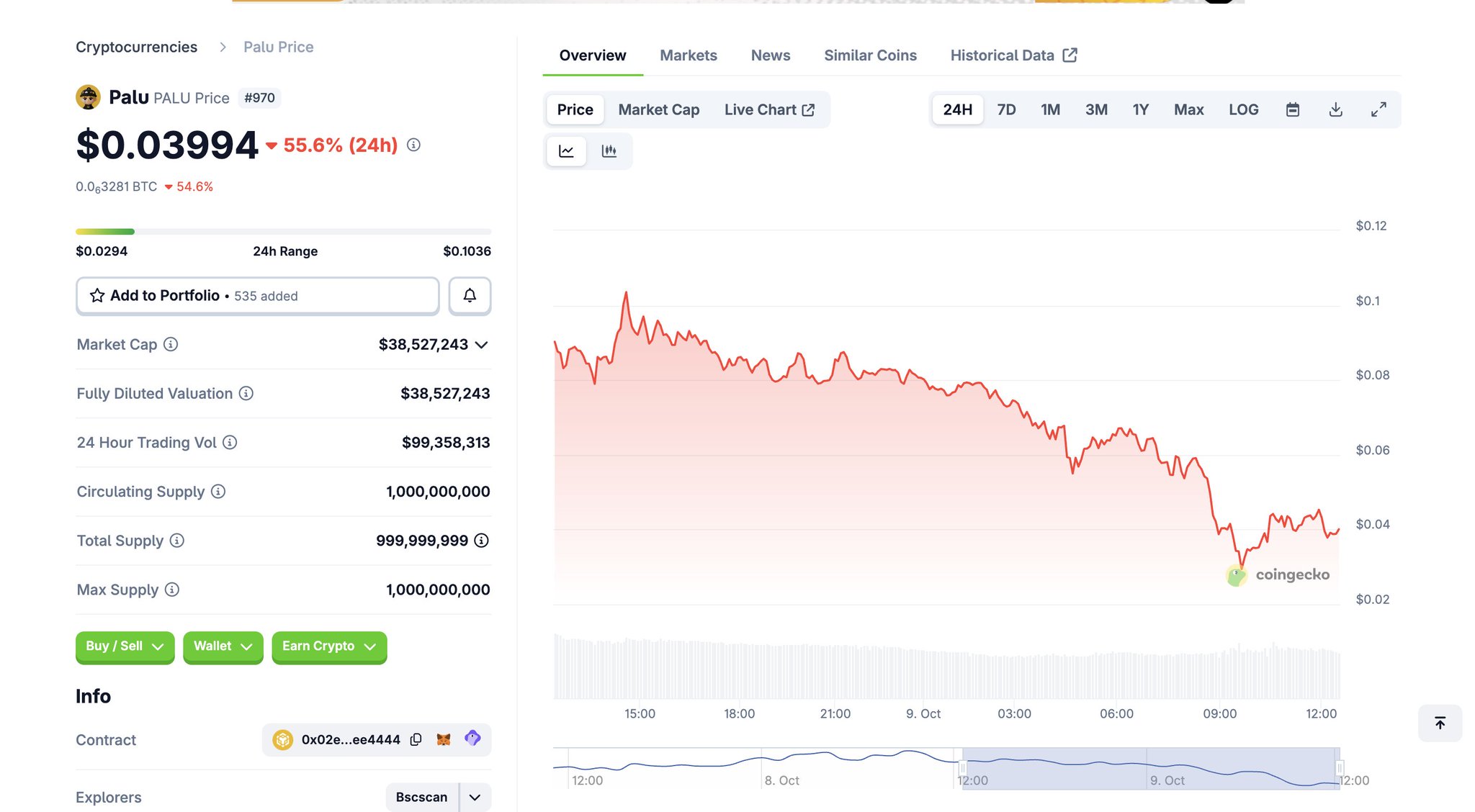
Task: Switch chart range to 7D
Action: (1006, 109)
